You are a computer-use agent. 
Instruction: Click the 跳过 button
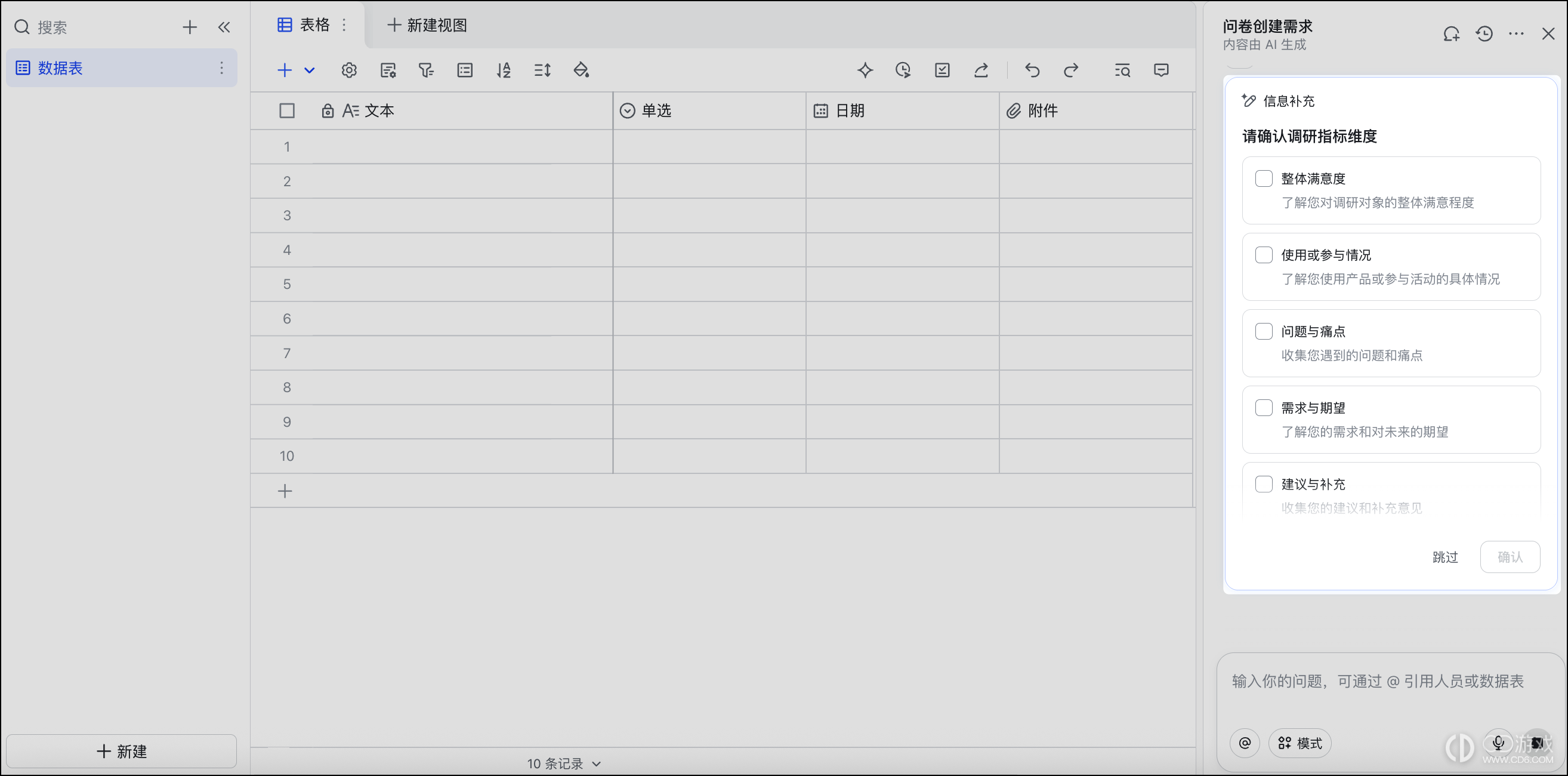point(1445,557)
